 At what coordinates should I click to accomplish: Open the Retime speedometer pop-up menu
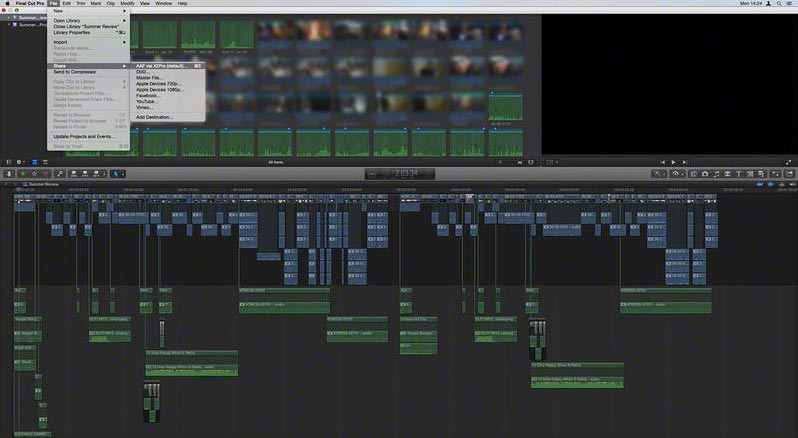677,174
